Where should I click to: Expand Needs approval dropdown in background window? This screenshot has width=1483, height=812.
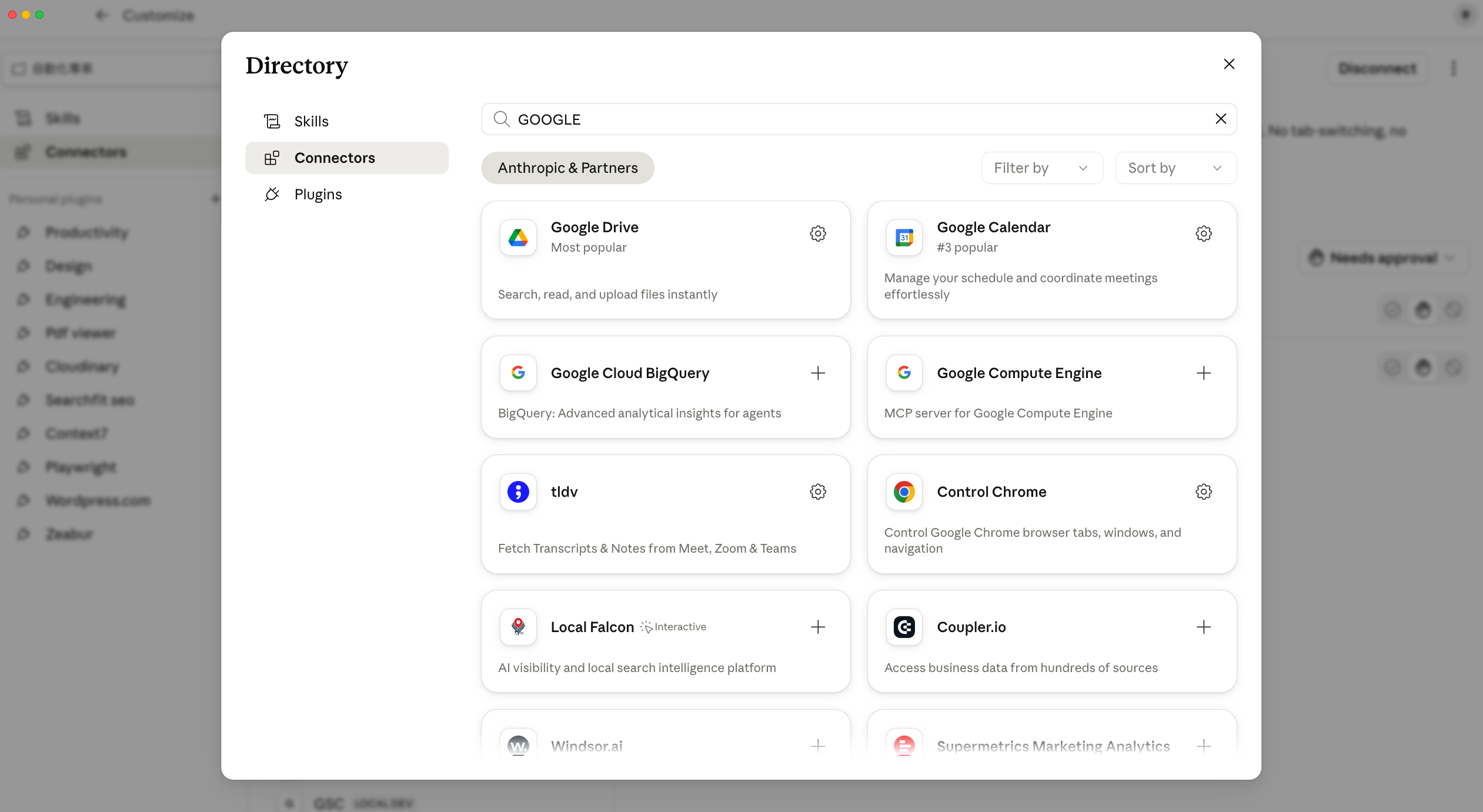1382,258
